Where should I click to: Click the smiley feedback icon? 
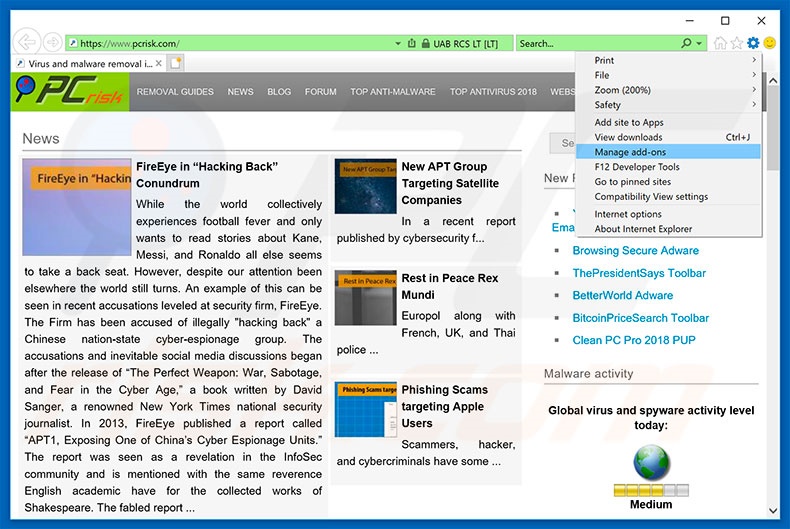pos(769,43)
